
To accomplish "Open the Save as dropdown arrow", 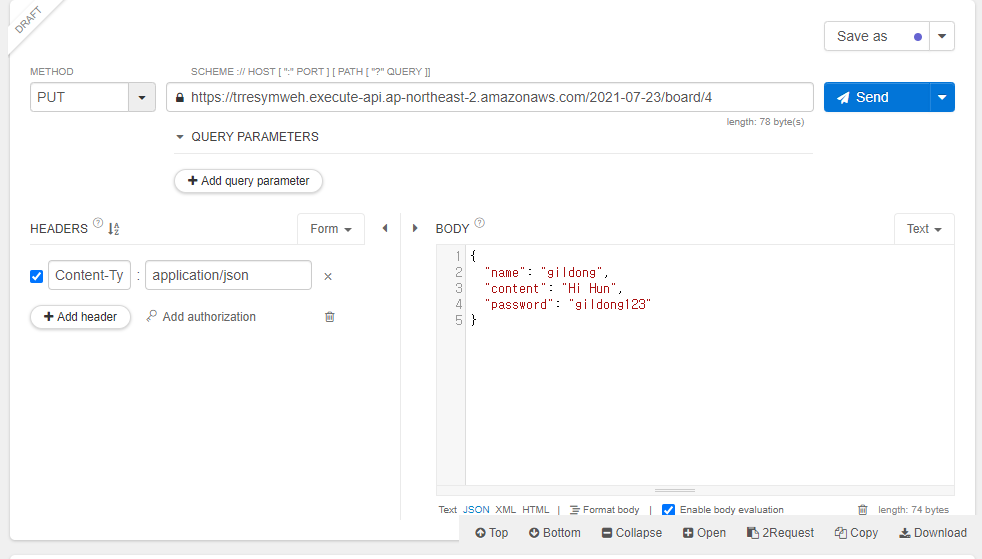I will click(x=941, y=36).
